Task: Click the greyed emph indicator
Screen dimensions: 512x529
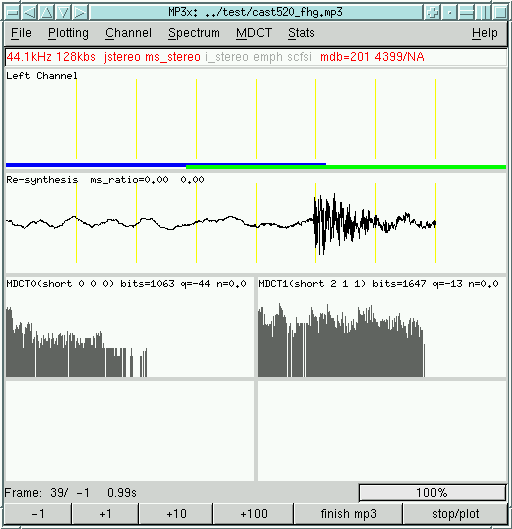Action: (x=268, y=57)
